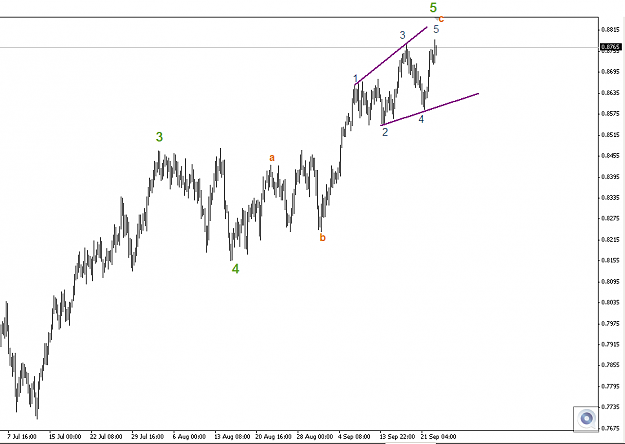Click the 0.7795 price axis label
The image size is (625, 444).
tap(610, 386)
